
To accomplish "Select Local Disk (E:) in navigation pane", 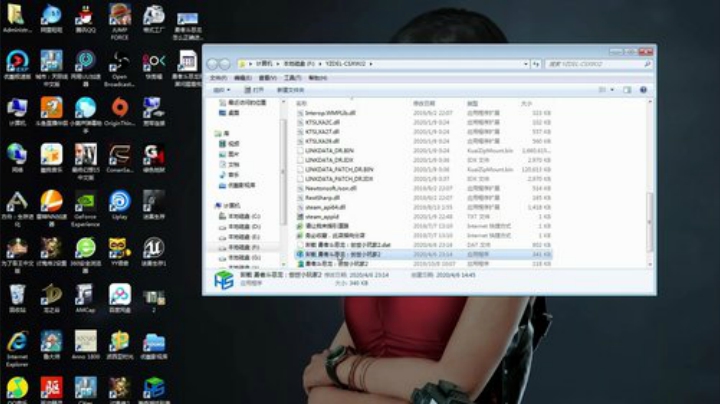I will (x=241, y=237).
